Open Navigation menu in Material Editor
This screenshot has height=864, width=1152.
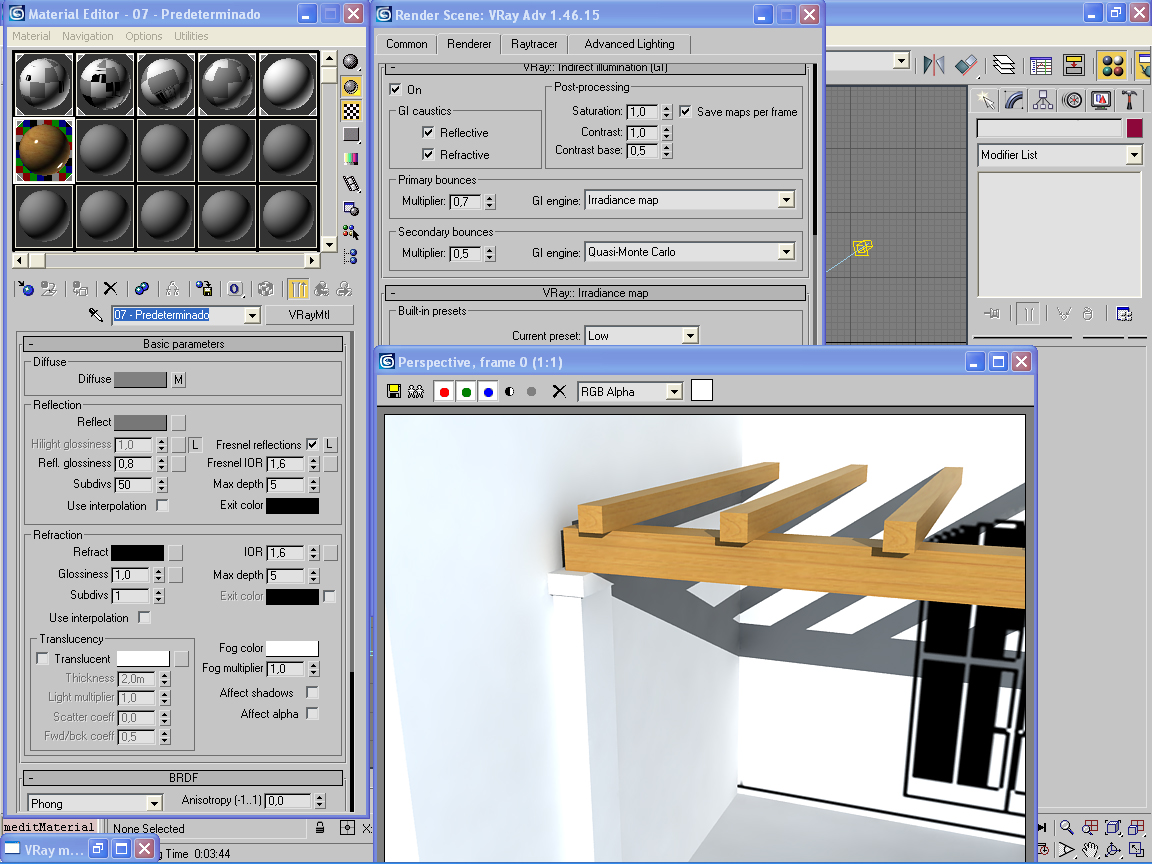87,36
